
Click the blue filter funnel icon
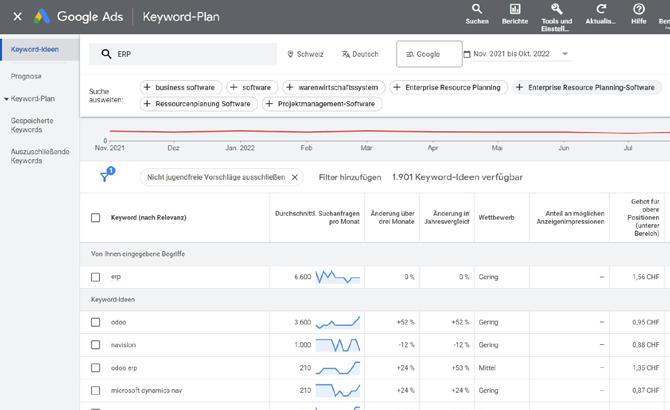tap(105, 177)
